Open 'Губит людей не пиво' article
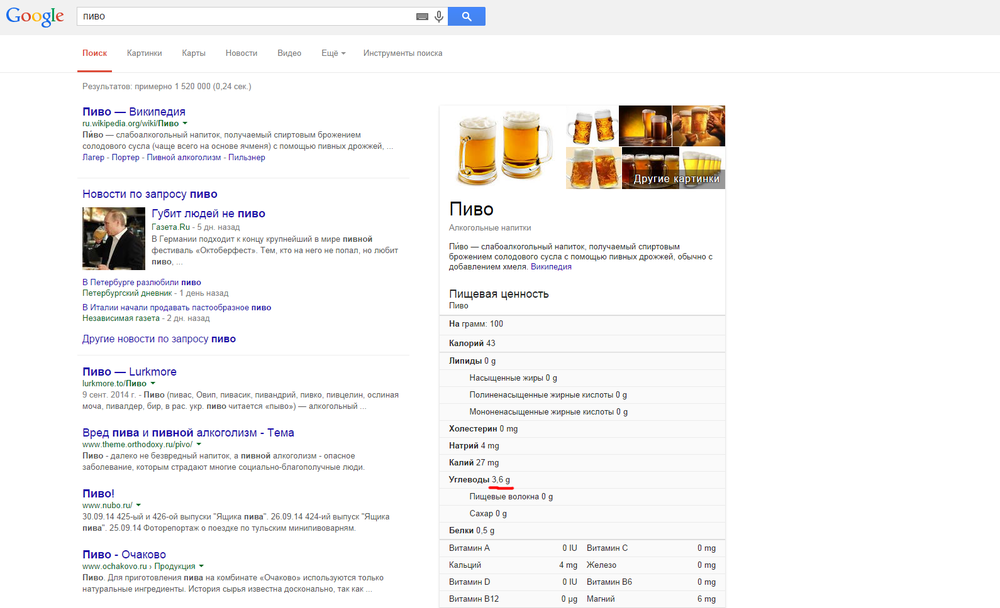 209,214
